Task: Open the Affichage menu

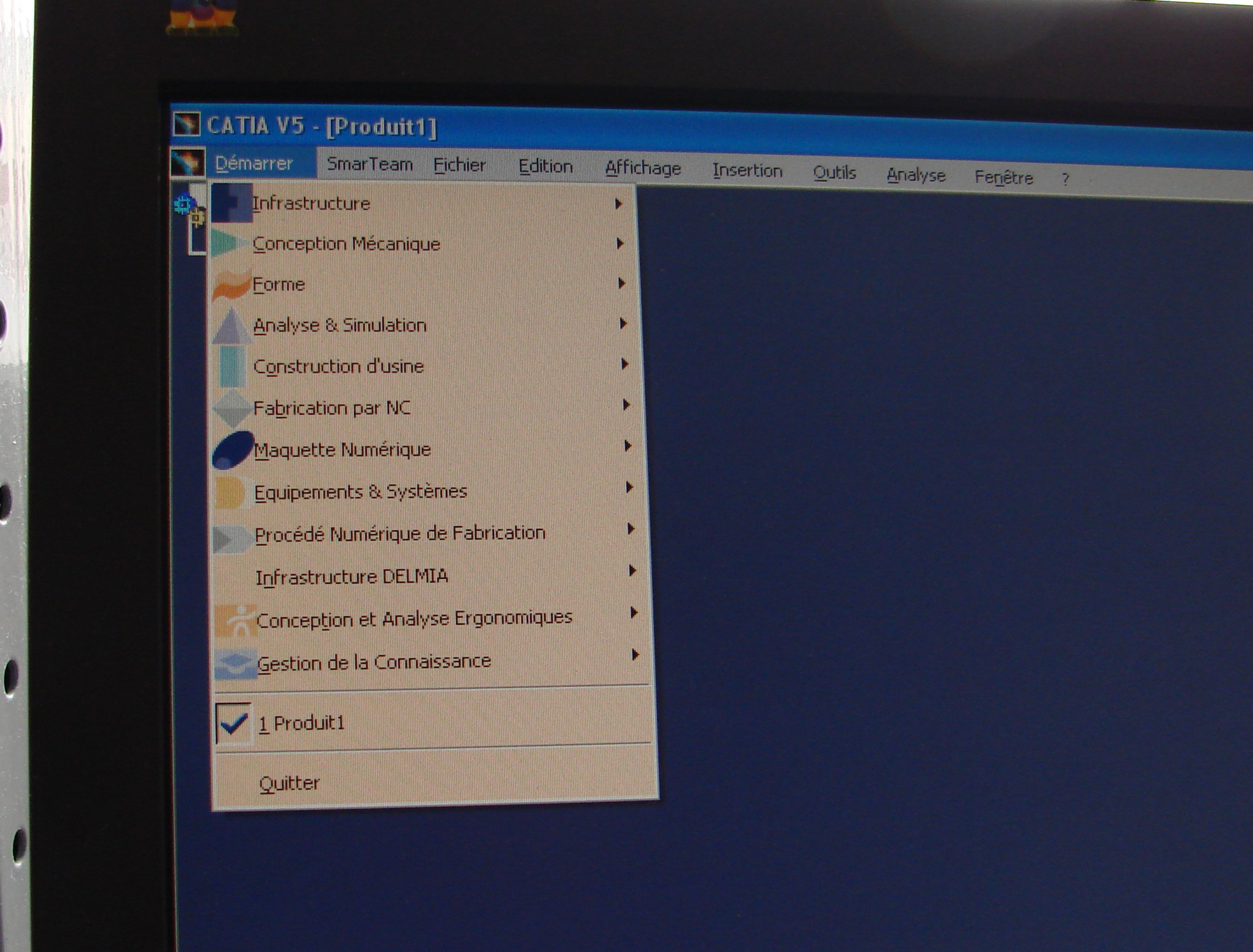Action: click(x=642, y=169)
